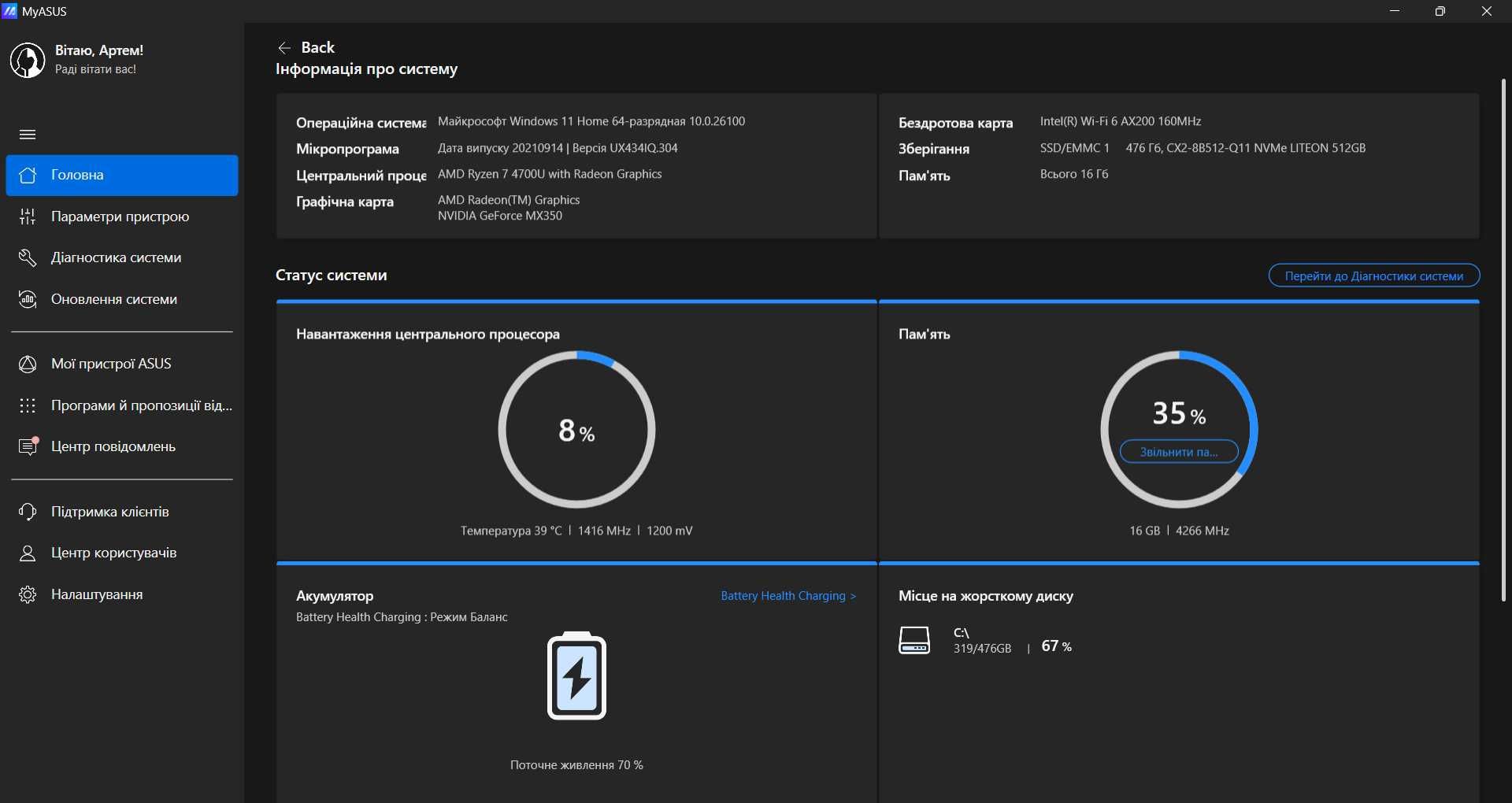Click the Всього 16 Гб memory text

pos(1074,174)
